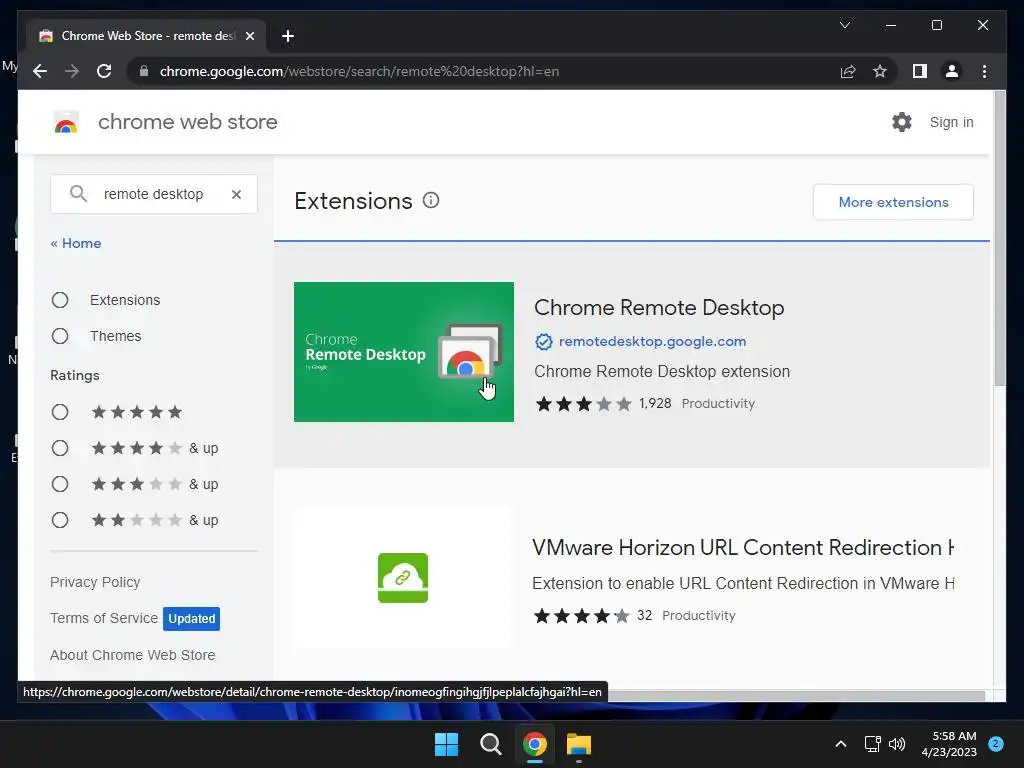Click the Updated badge
1024x768 pixels.
tap(191, 618)
